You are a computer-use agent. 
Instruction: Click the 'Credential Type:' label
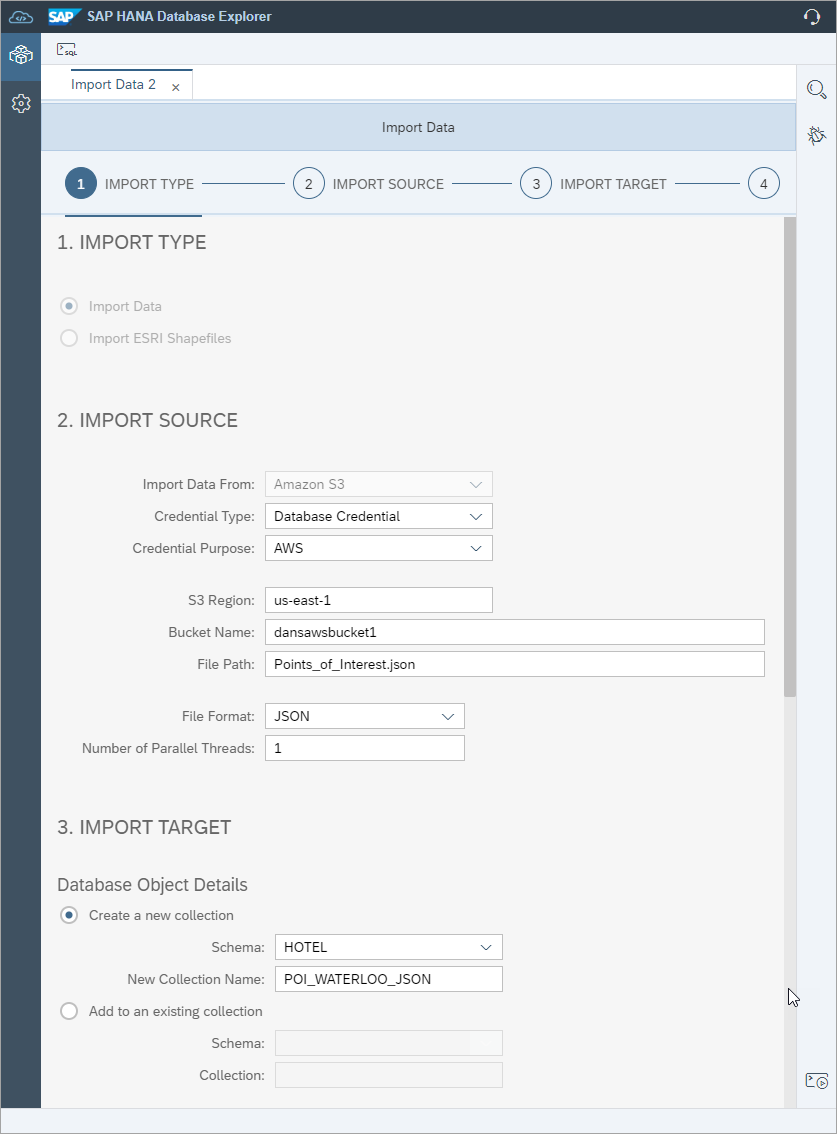coord(204,516)
